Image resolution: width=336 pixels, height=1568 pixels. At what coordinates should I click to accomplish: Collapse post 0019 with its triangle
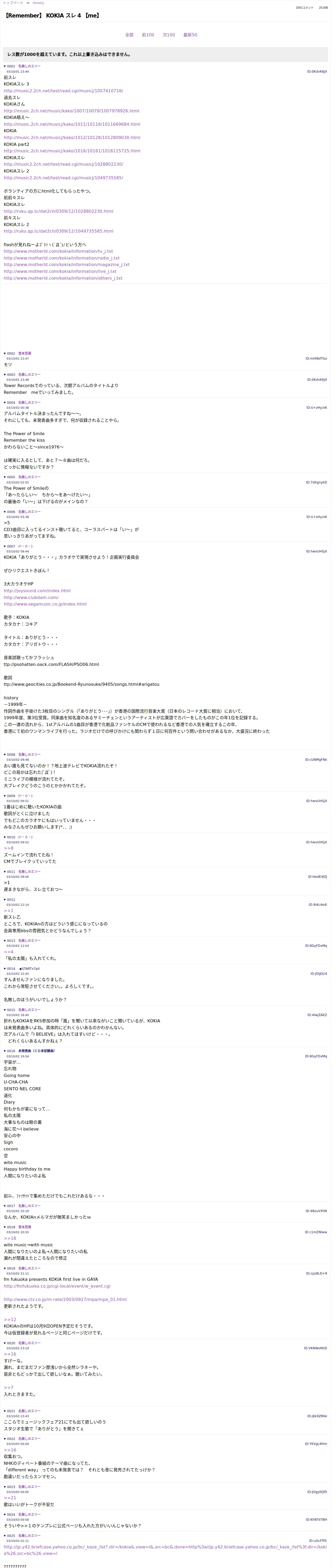tap(5, 1269)
